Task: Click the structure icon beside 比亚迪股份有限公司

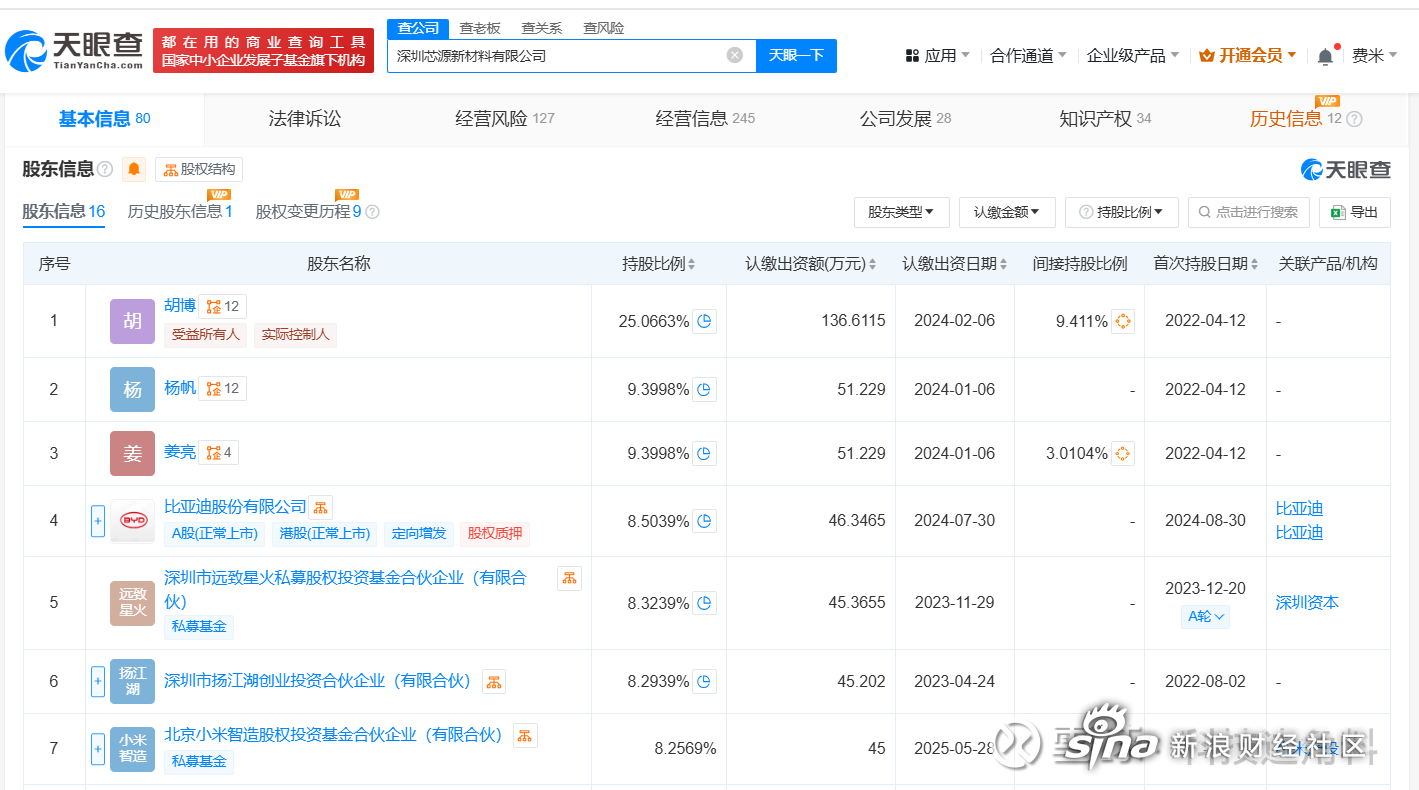Action: (x=320, y=507)
